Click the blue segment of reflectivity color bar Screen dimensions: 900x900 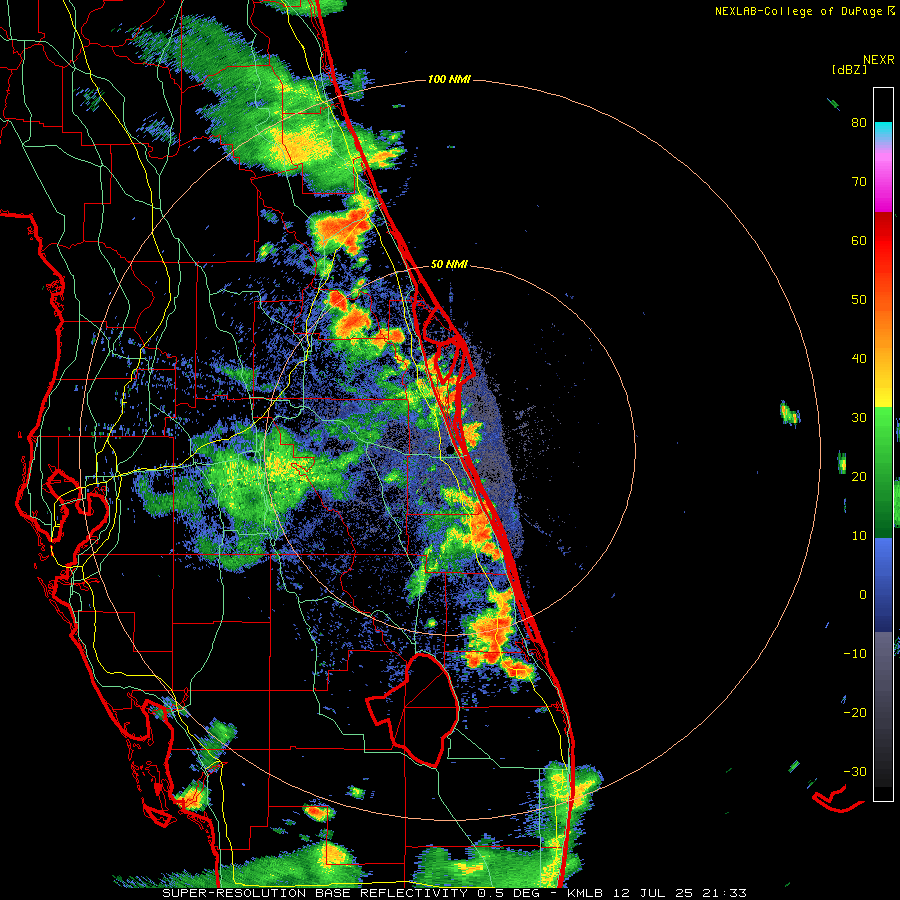pyautogui.click(x=883, y=584)
